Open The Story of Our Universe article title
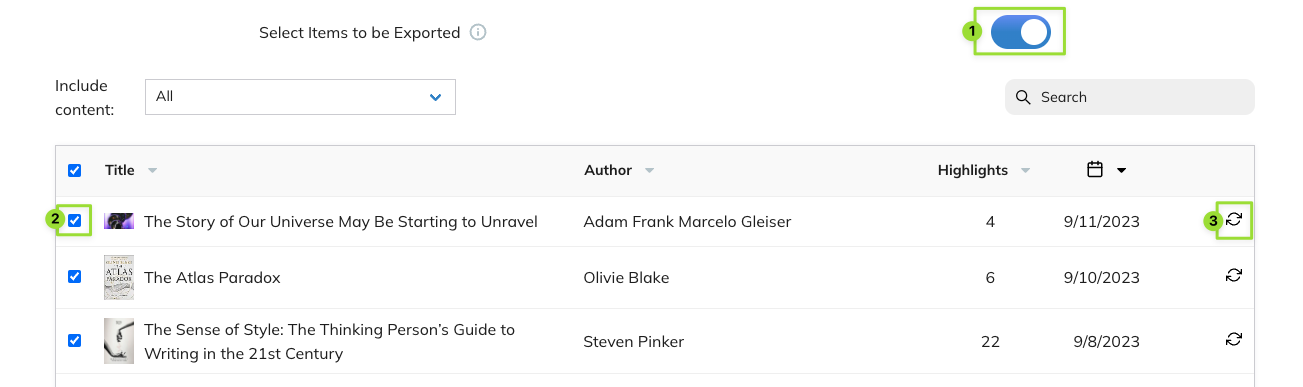1303x387 pixels. point(341,222)
